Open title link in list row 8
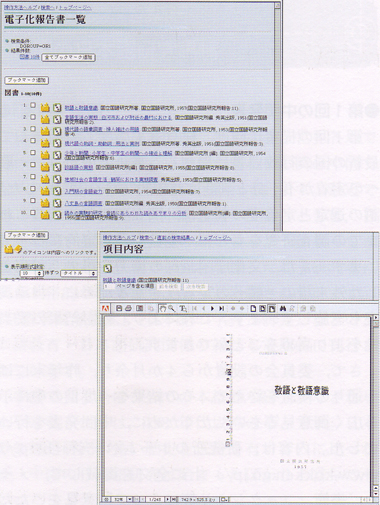The image size is (380, 505). pos(84,191)
